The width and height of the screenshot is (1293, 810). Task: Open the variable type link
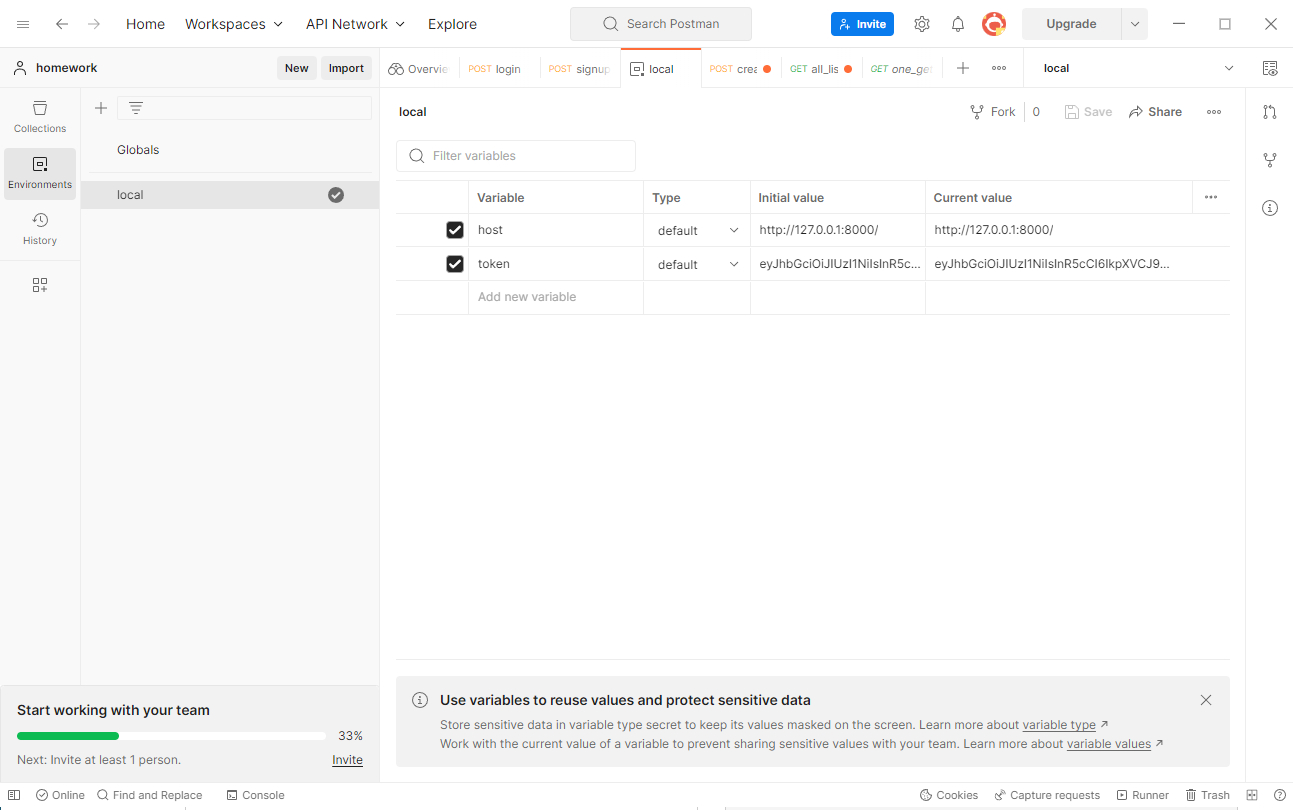[1059, 725]
